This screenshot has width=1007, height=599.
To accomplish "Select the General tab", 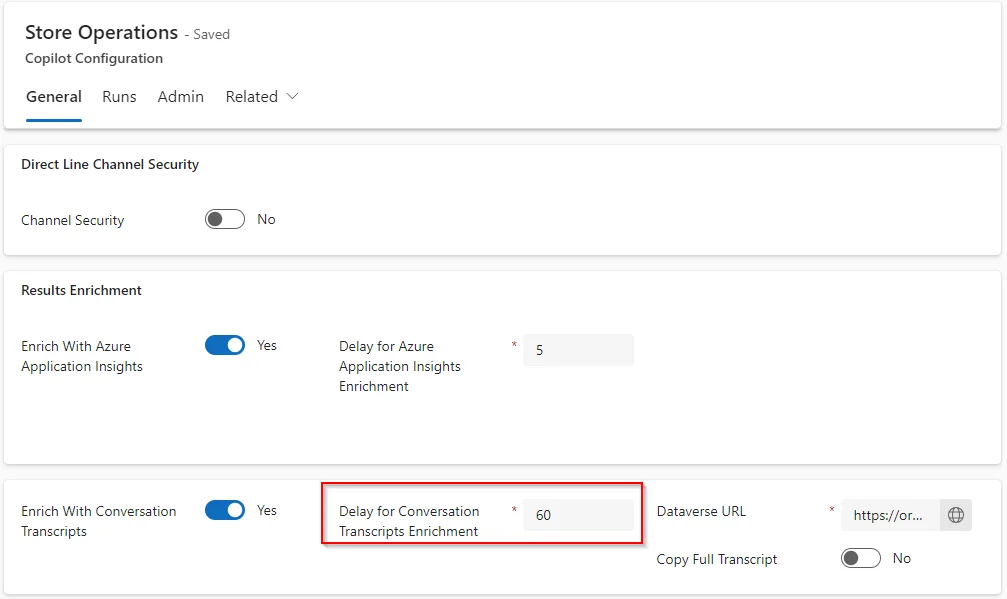I will pyautogui.click(x=54, y=97).
